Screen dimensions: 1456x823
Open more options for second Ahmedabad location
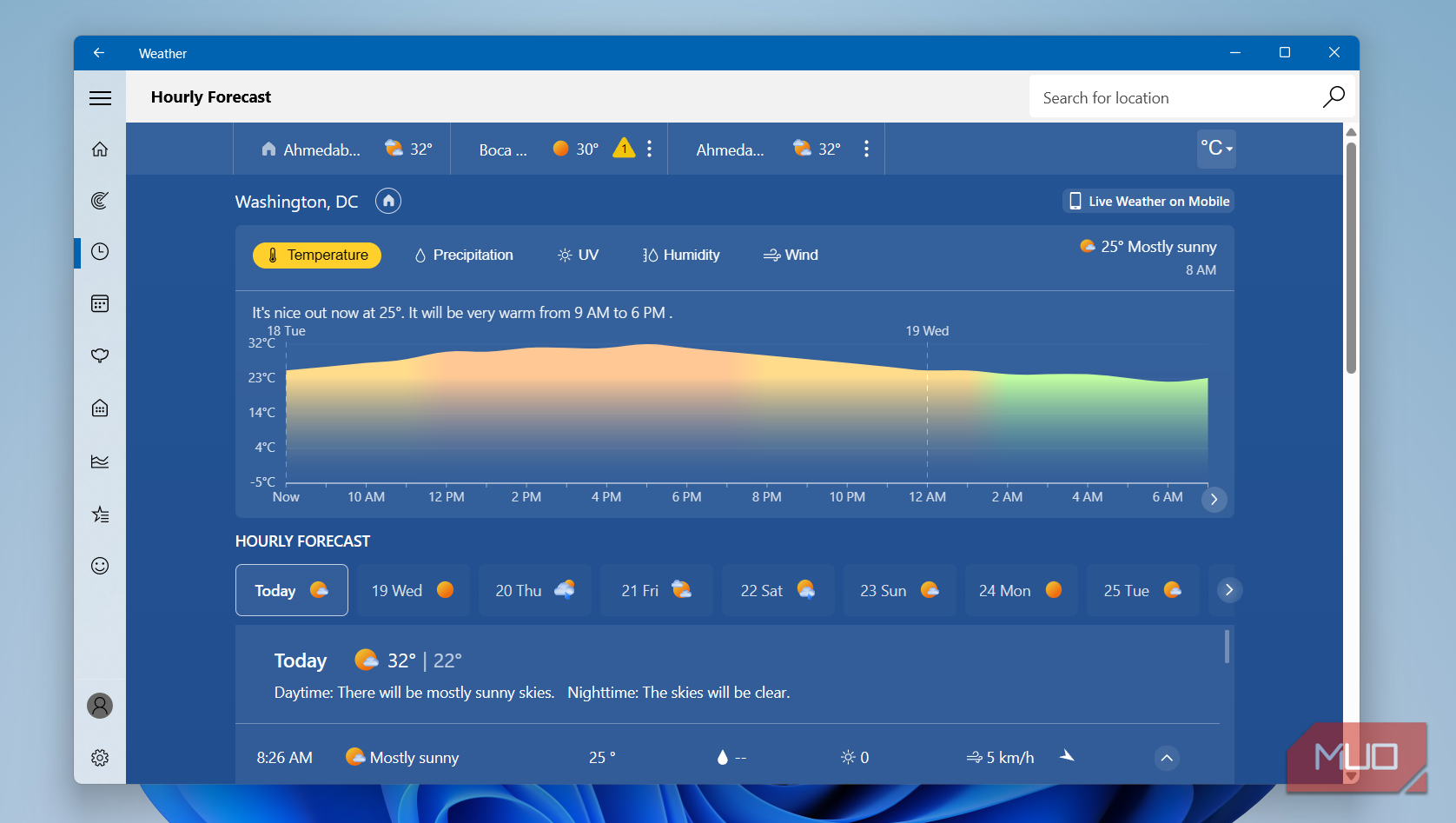(x=866, y=149)
